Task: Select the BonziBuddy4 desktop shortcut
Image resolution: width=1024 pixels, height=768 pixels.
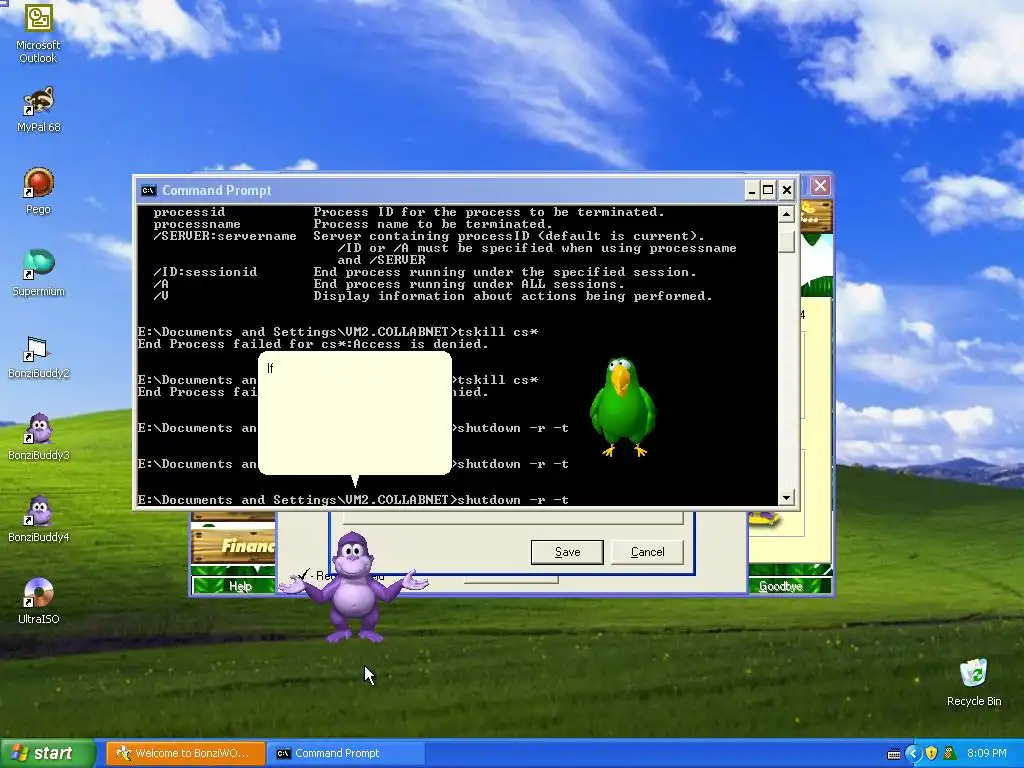Action: pos(38,519)
